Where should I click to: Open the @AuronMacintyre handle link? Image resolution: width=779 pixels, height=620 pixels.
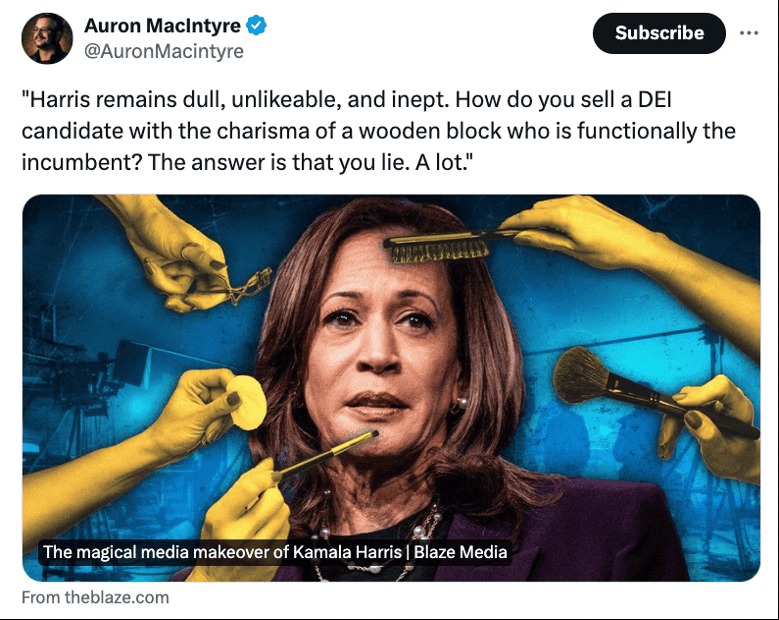(x=163, y=51)
